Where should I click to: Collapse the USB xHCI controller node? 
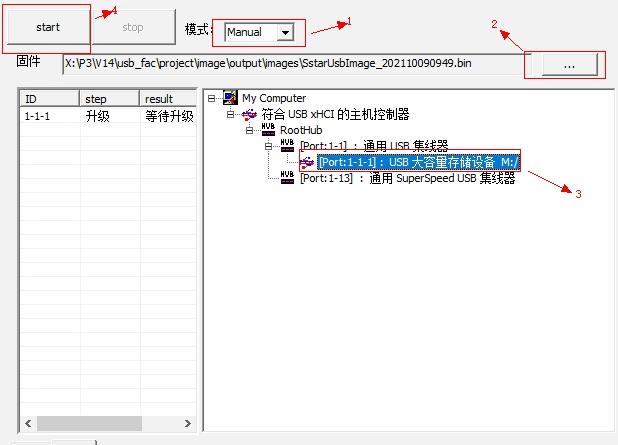pyautogui.click(x=231, y=114)
